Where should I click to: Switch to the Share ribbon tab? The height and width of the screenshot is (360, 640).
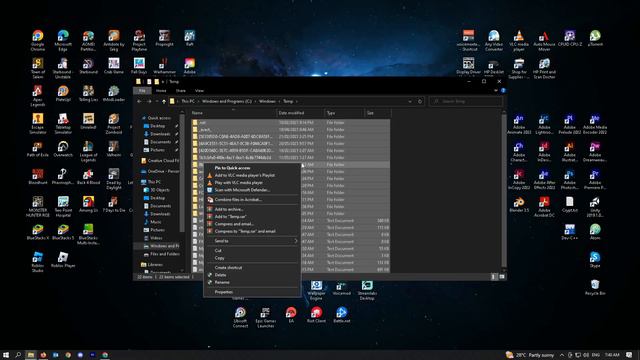[180, 91]
